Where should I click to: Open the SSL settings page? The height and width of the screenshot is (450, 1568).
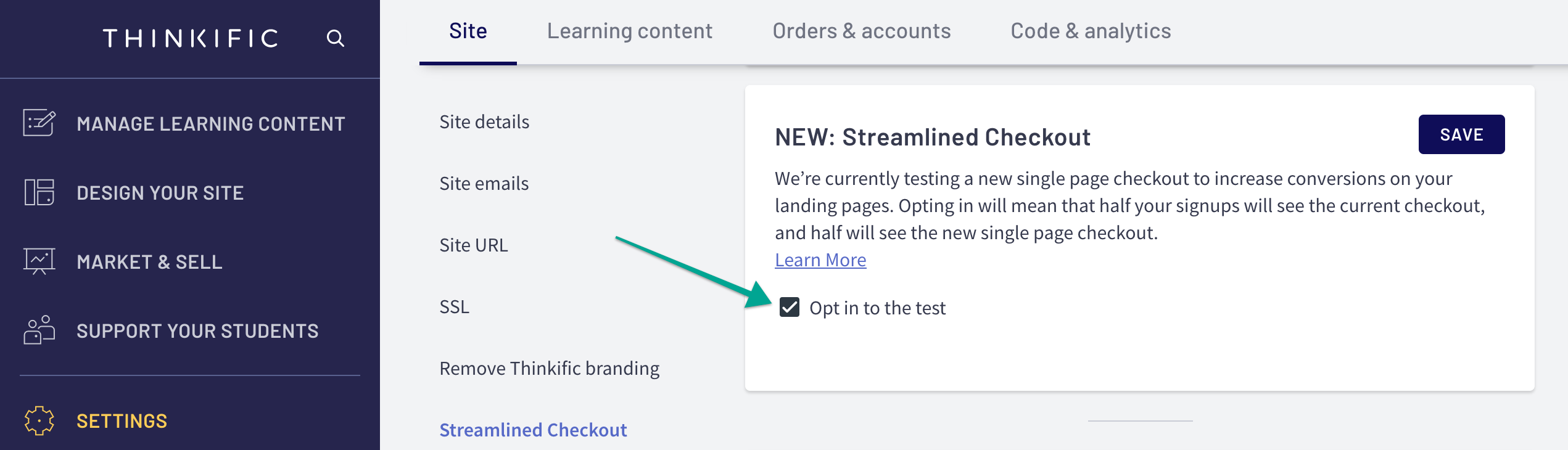point(455,307)
